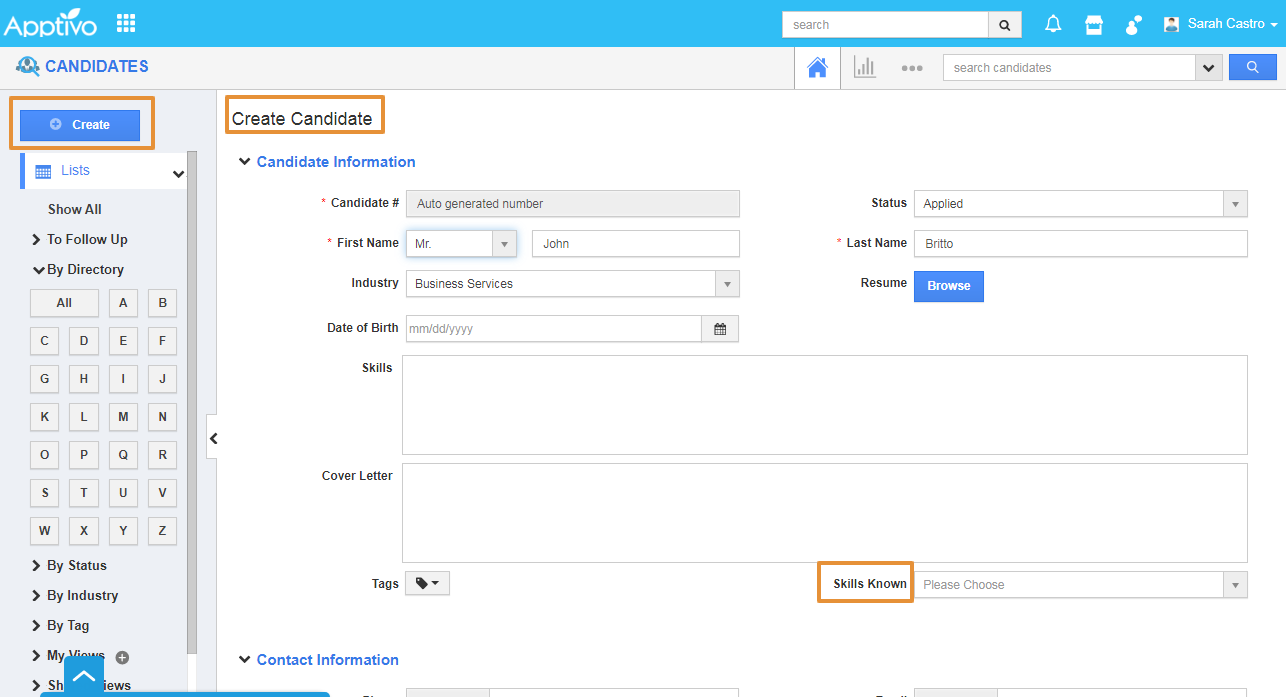Collapse the Candidate Information section
1286x697 pixels.
(x=245, y=162)
